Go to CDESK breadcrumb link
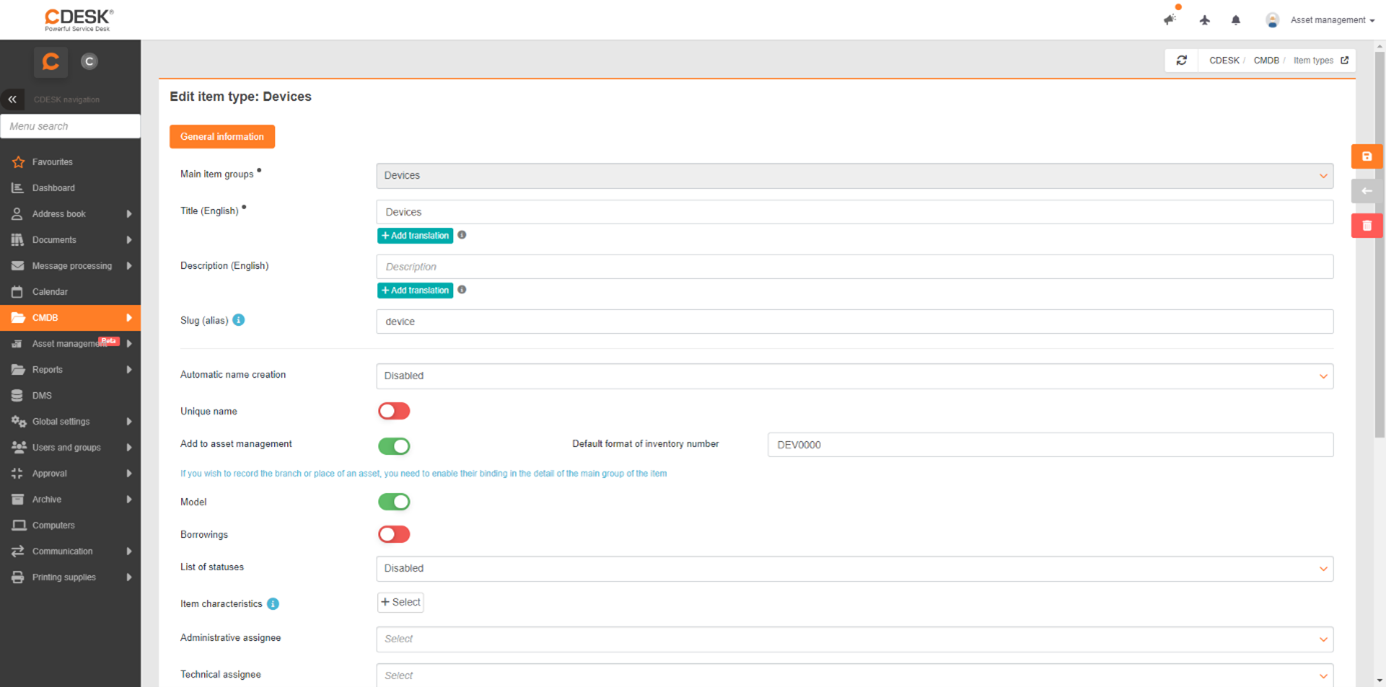Viewport: 1386px width, 687px height. click(1224, 60)
